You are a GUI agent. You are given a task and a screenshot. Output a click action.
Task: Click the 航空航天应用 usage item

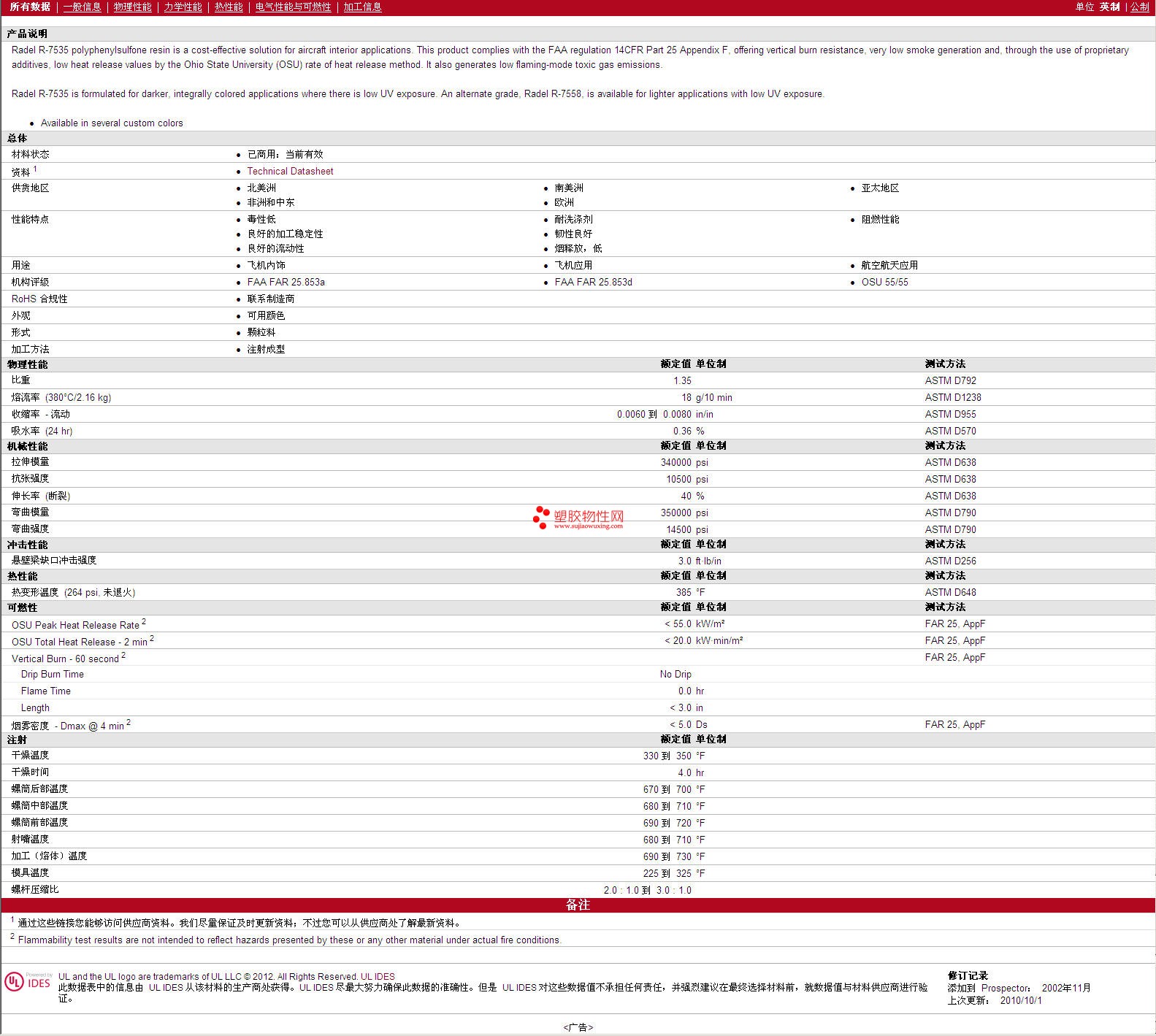(889, 266)
